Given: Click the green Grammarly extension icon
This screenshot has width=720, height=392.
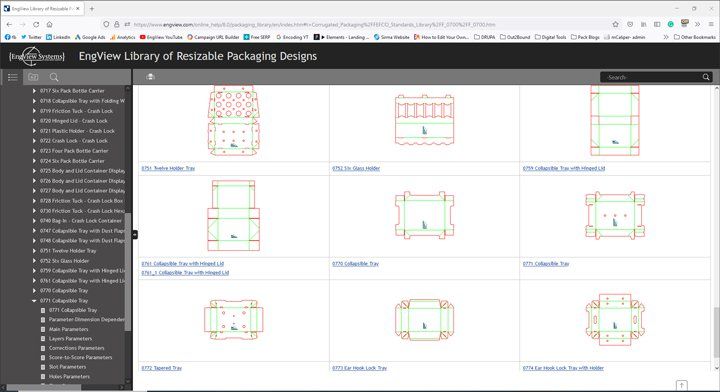Looking at the screenshot, I should pyautogui.click(x=670, y=24).
